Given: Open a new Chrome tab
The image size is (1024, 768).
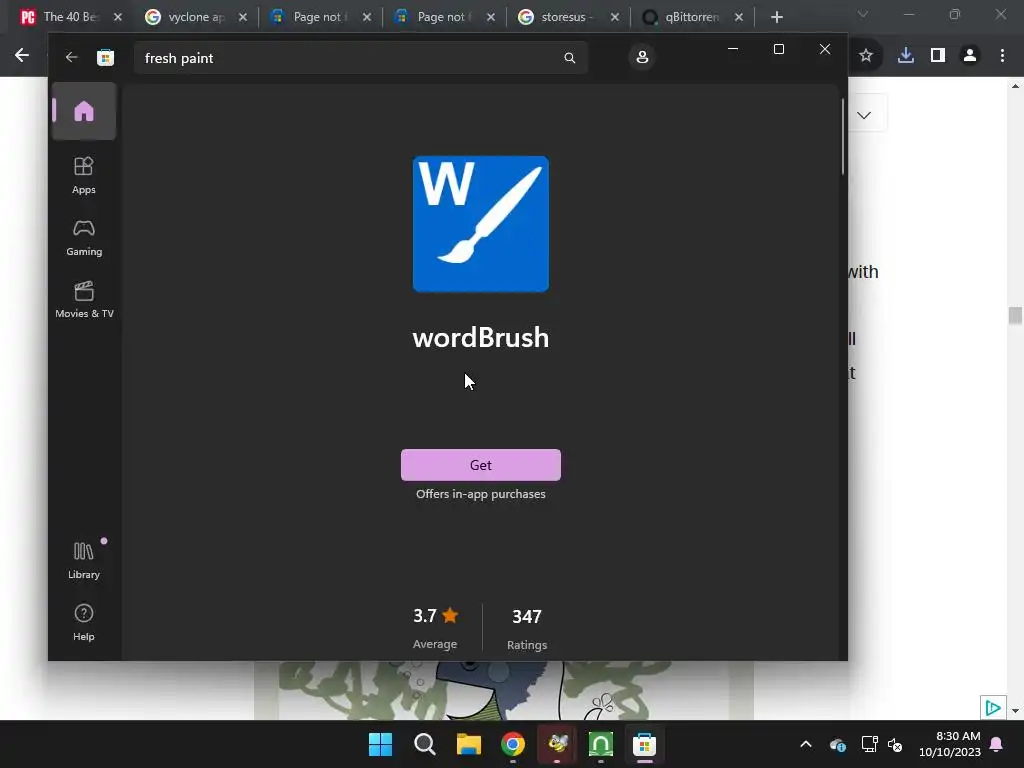Looking at the screenshot, I should pyautogui.click(x=776, y=17).
